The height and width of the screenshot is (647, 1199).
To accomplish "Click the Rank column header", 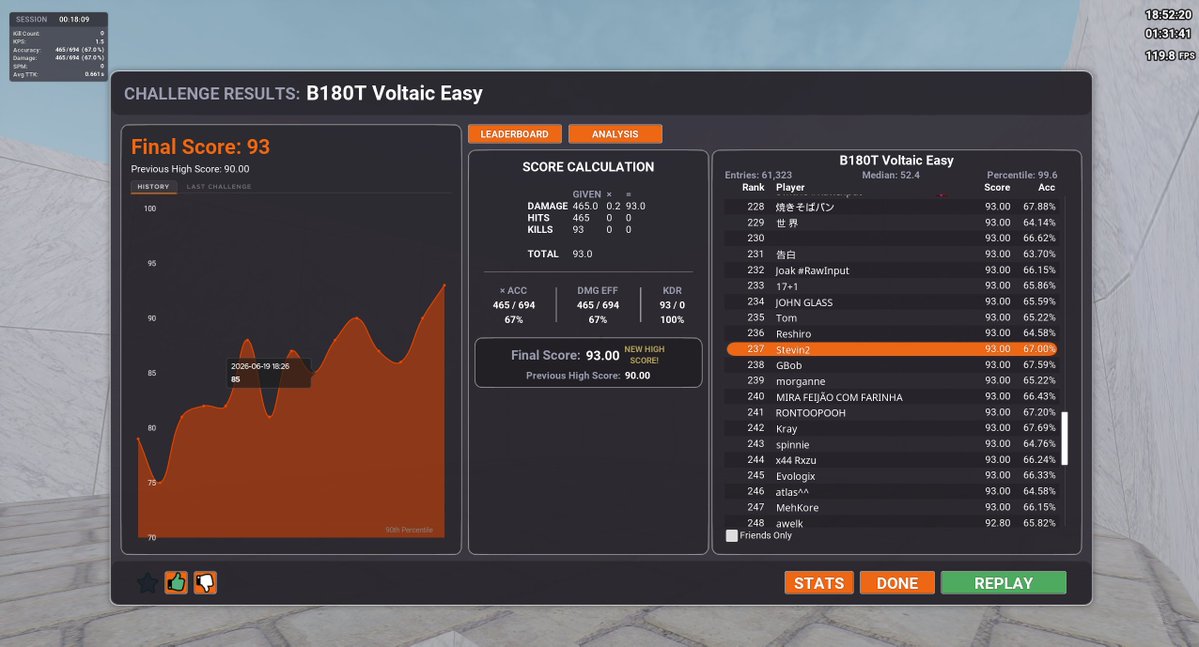I will pos(753,187).
